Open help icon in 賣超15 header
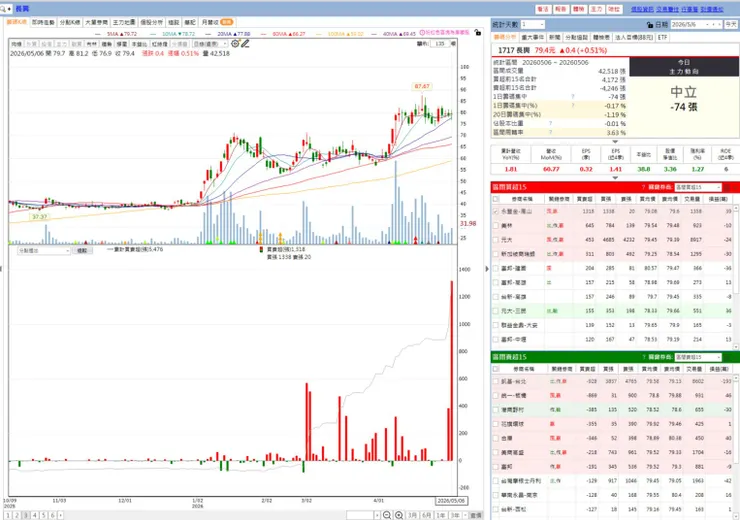740x520 pixels. pos(643,357)
